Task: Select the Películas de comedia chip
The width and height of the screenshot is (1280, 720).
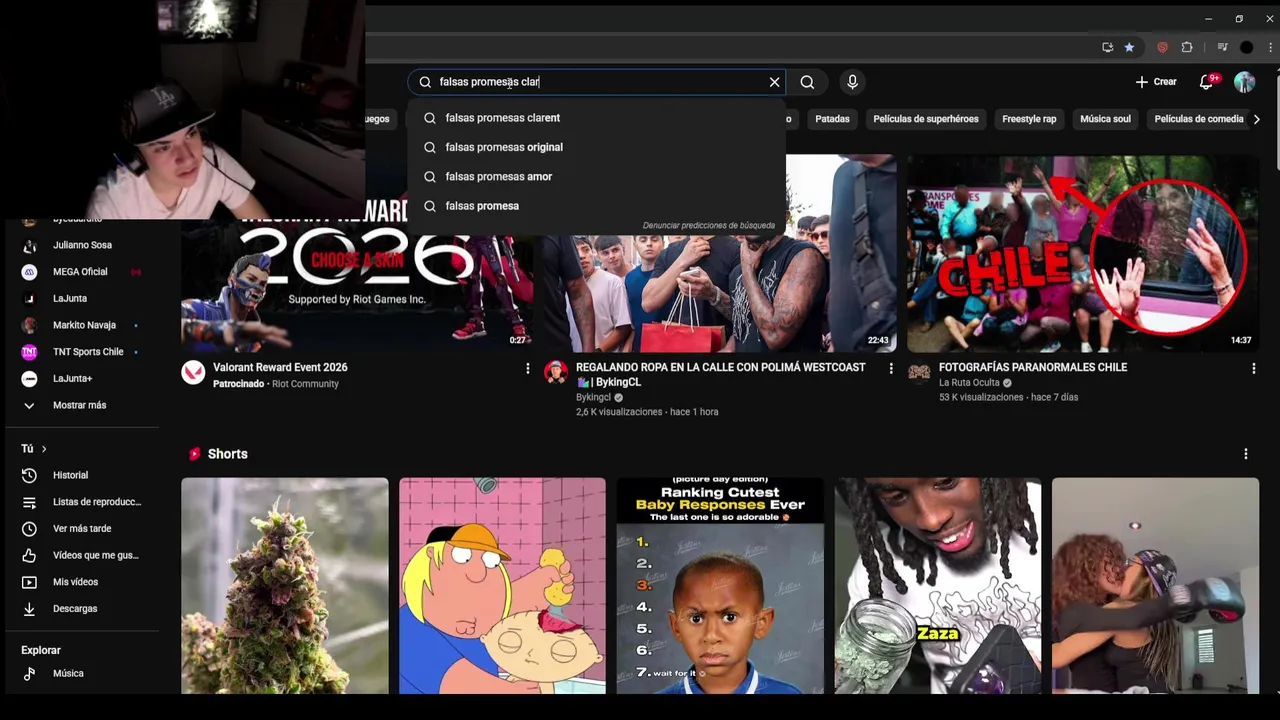Action: [x=1198, y=119]
